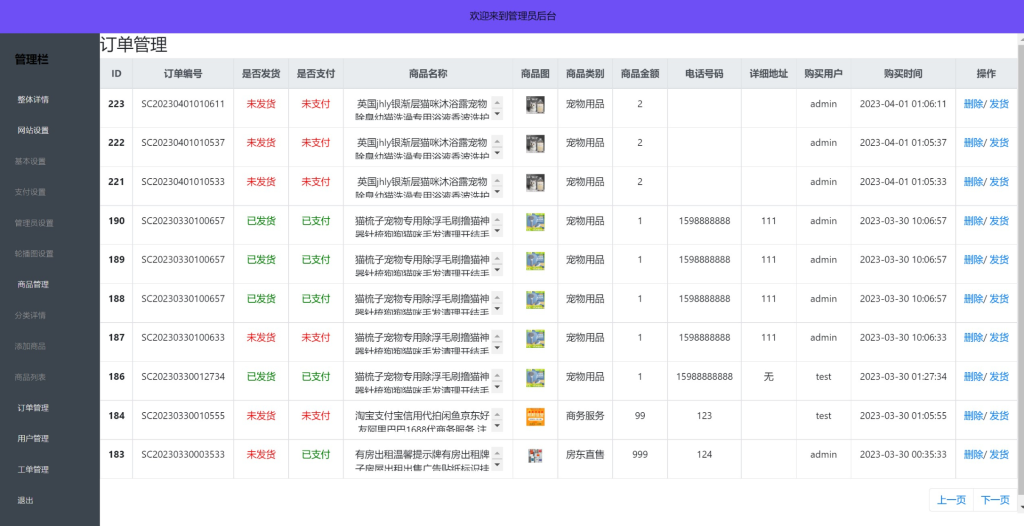Delete order 222 via 删除 link
The height and width of the screenshot is (526, 1024).
click(x=973, y=142)
